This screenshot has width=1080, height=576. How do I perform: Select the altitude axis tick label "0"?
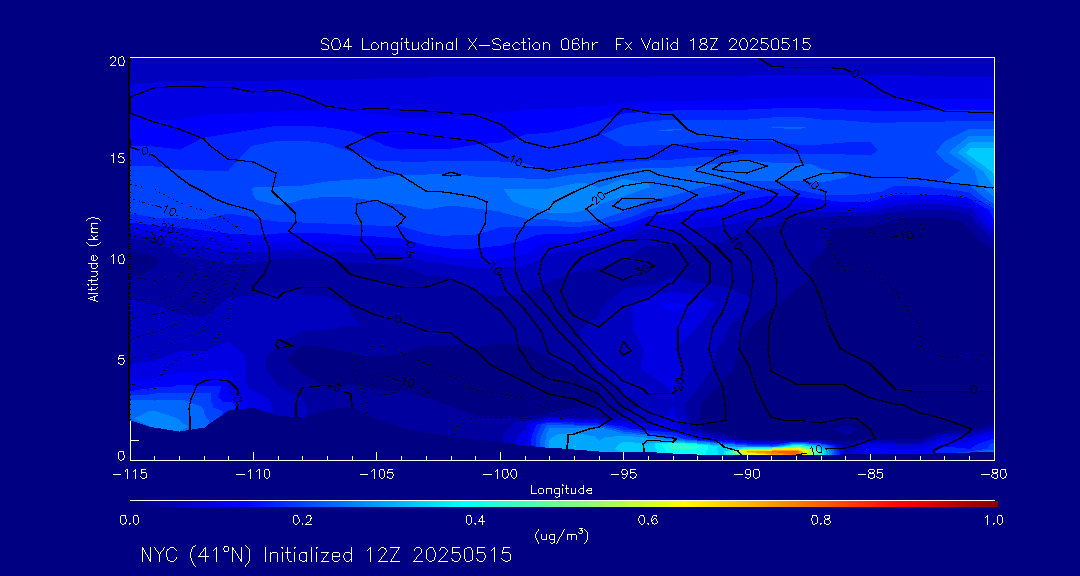tap(121, 455)
